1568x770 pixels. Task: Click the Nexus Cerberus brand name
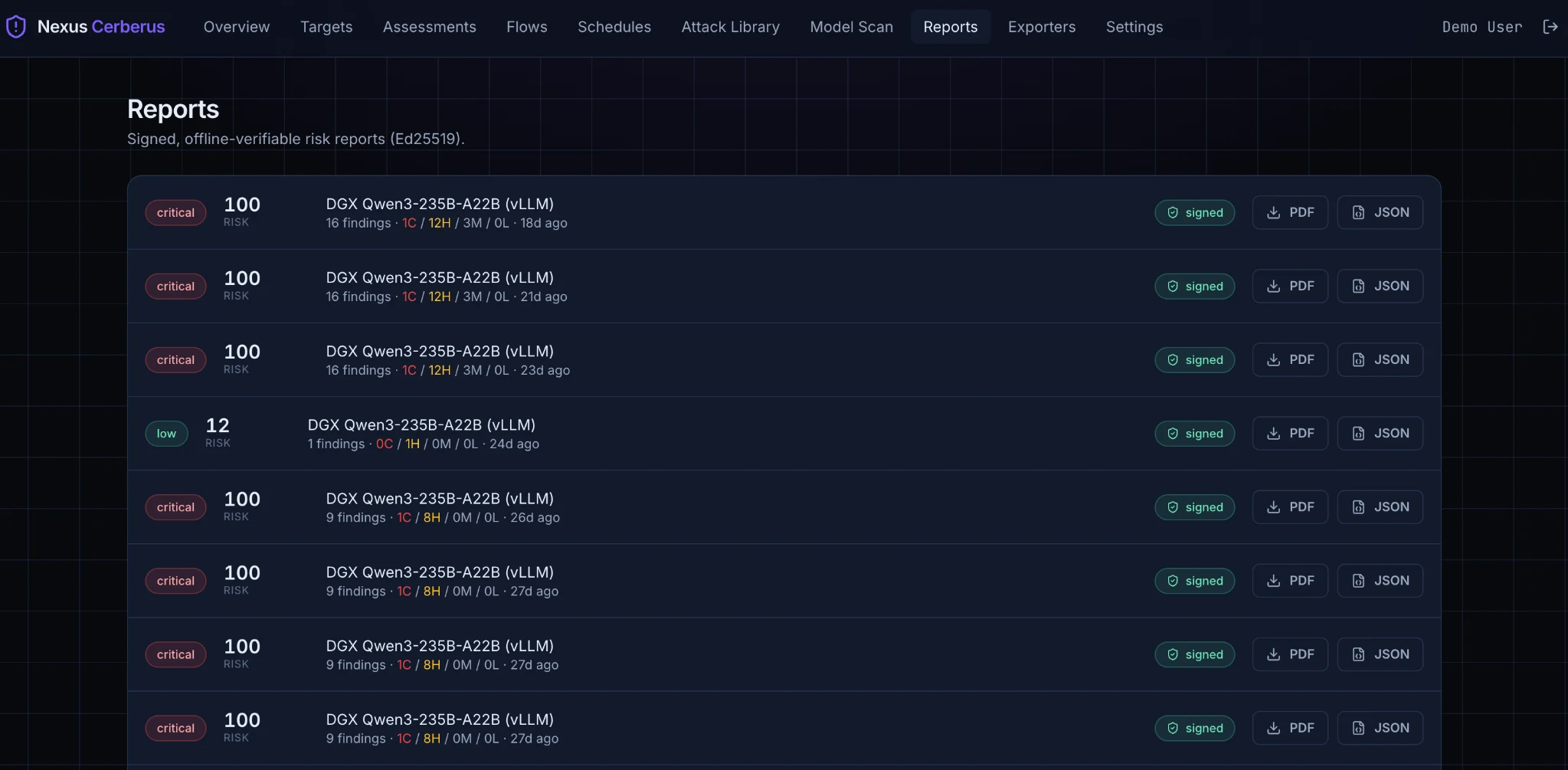[101, 27]
